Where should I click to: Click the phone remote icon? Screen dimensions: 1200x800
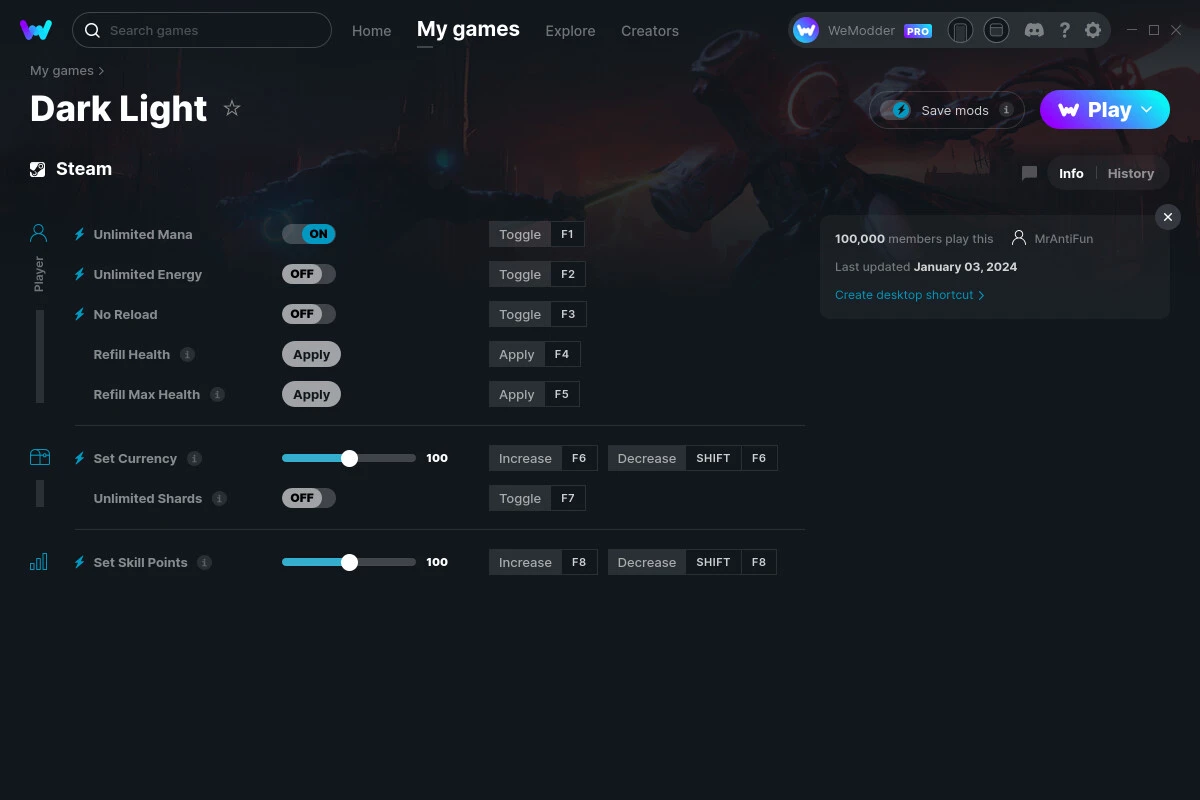click(960, 31)
